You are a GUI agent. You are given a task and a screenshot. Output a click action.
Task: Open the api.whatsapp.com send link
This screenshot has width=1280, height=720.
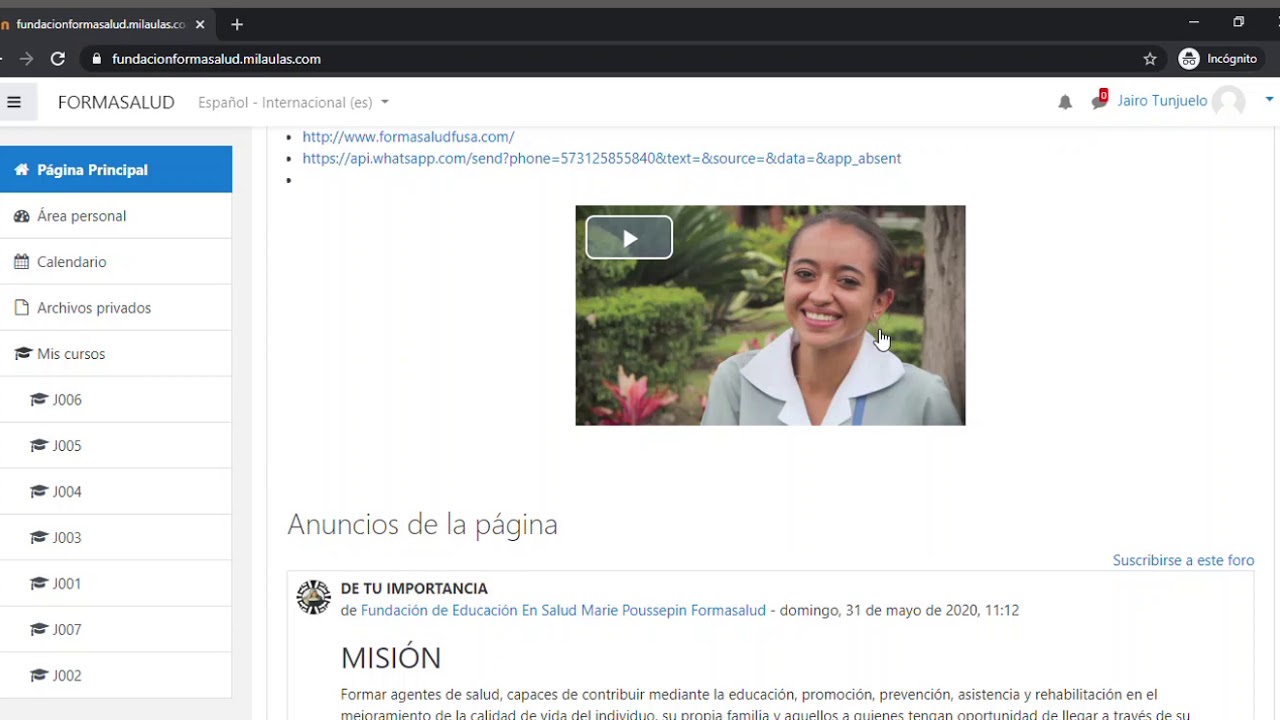coord(601,158)
